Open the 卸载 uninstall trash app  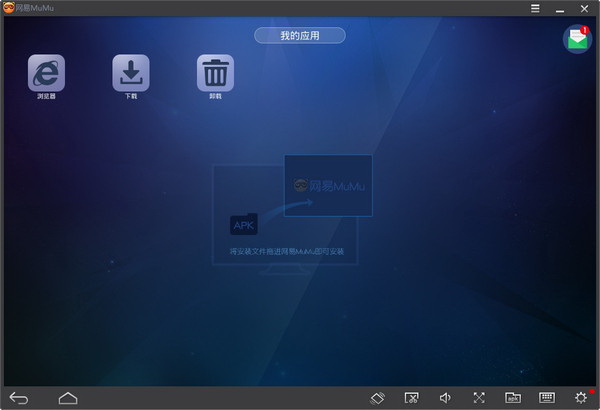tap(215, 73)
